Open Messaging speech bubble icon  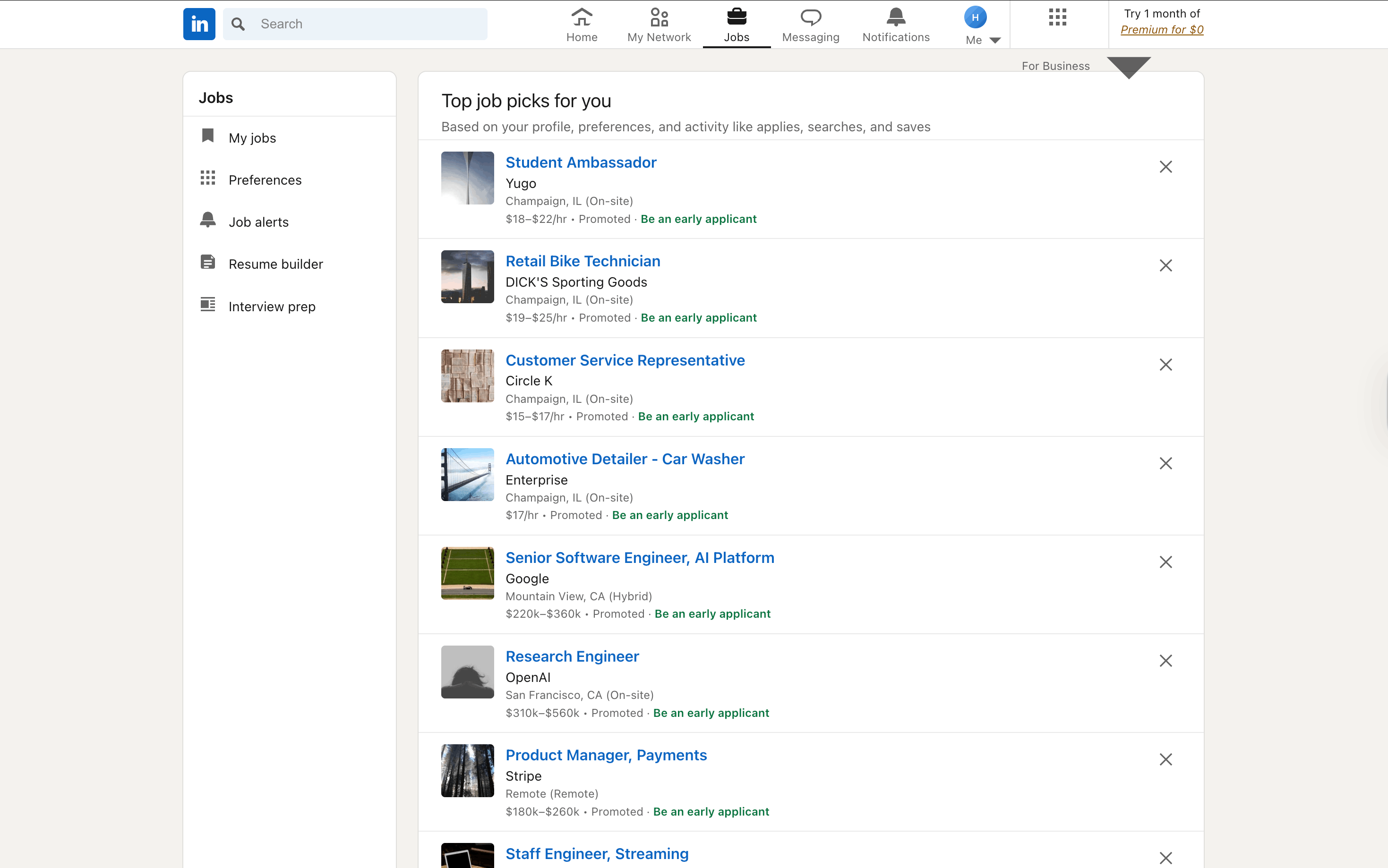click(810, 17)
